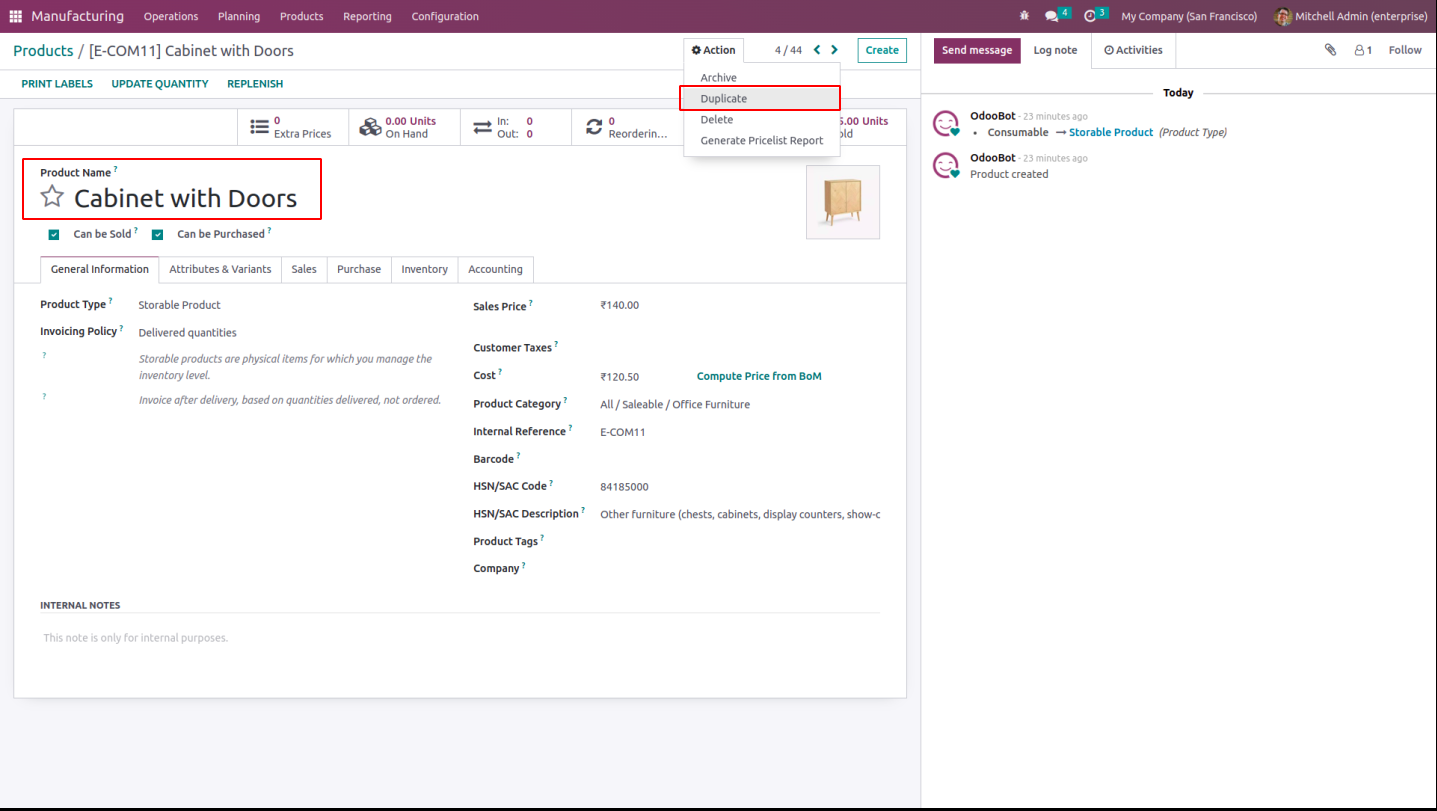Screen dimensions: 1437x811
Task: Open the company switcher My Company (San Francisco)
Action: (1189, 16)
